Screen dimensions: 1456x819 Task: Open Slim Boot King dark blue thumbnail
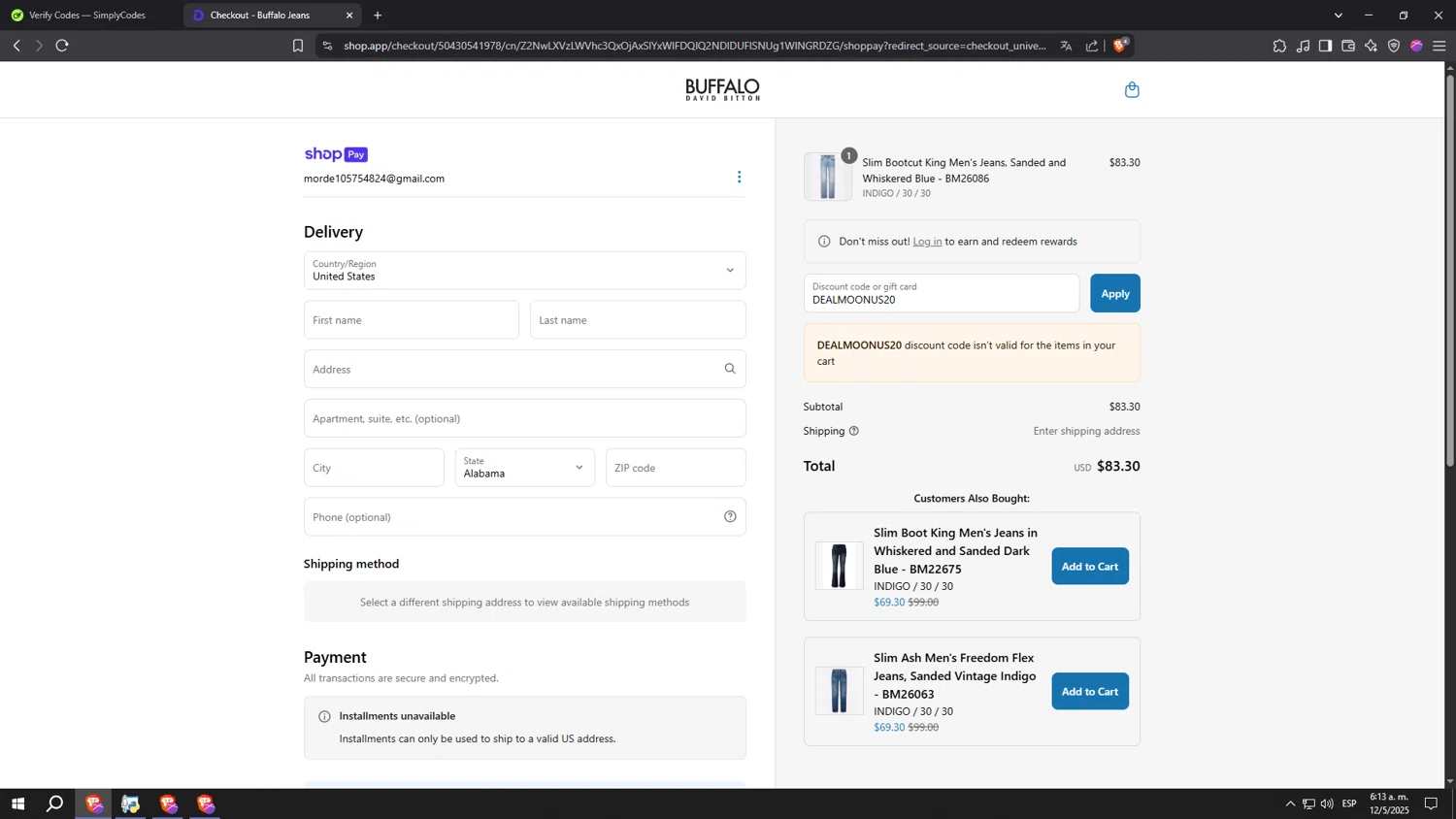(840, 567)
